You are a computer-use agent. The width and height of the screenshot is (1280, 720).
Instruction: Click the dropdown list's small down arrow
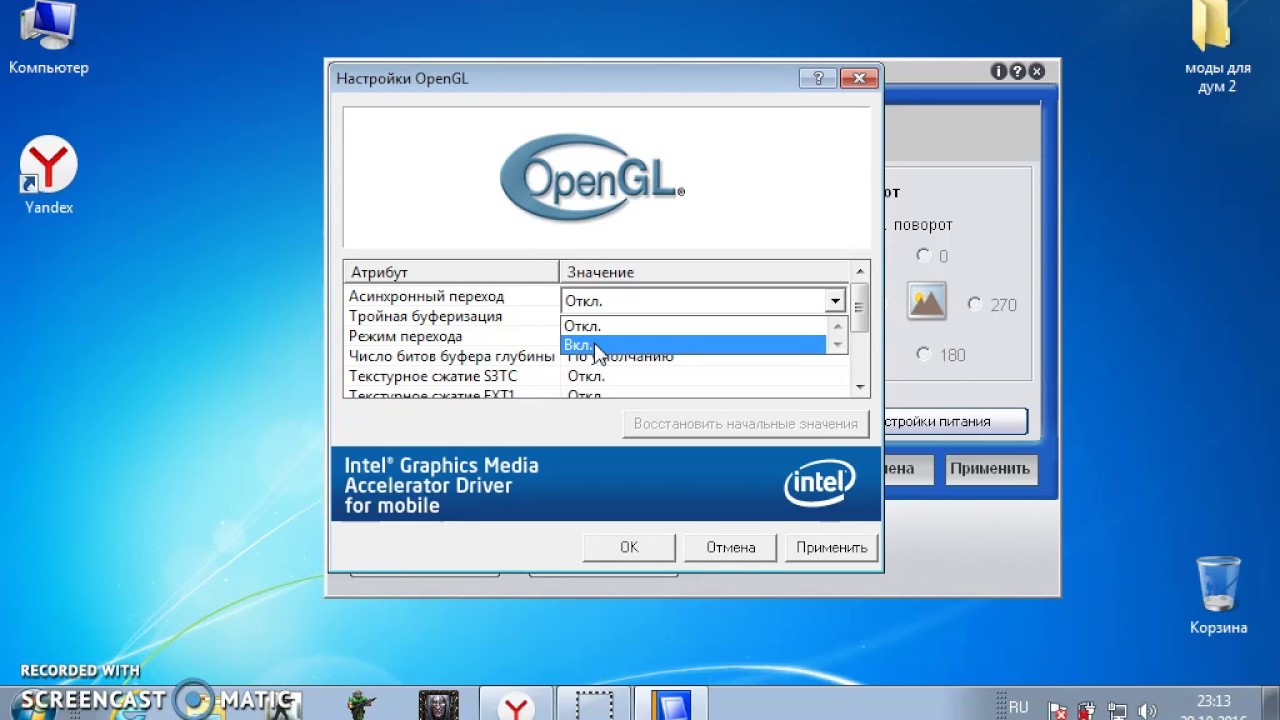coord(838,345)
